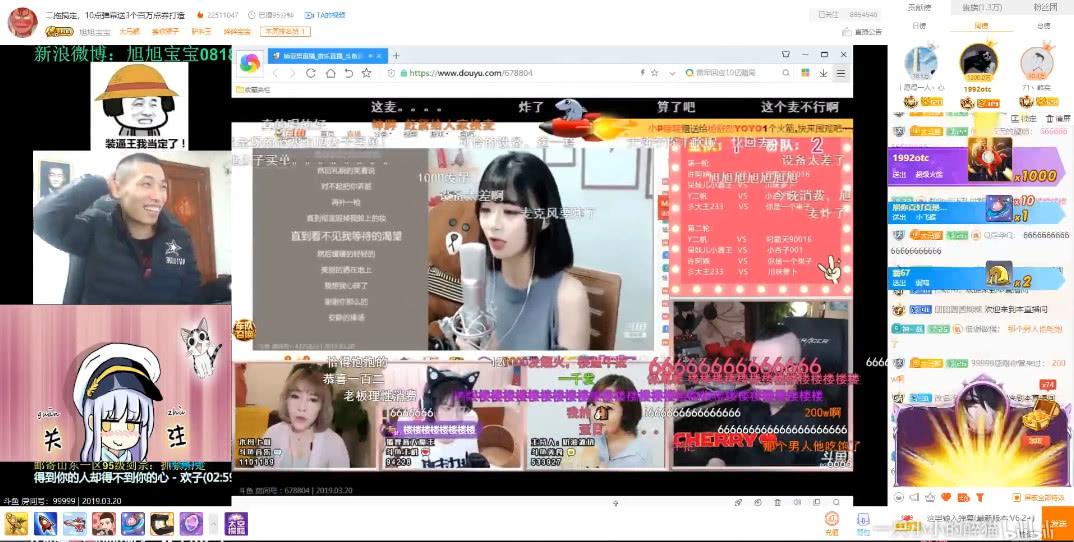Screen dimensions: 1074x542
Task: Click the browser home icon
Action: tap(329, 73)
